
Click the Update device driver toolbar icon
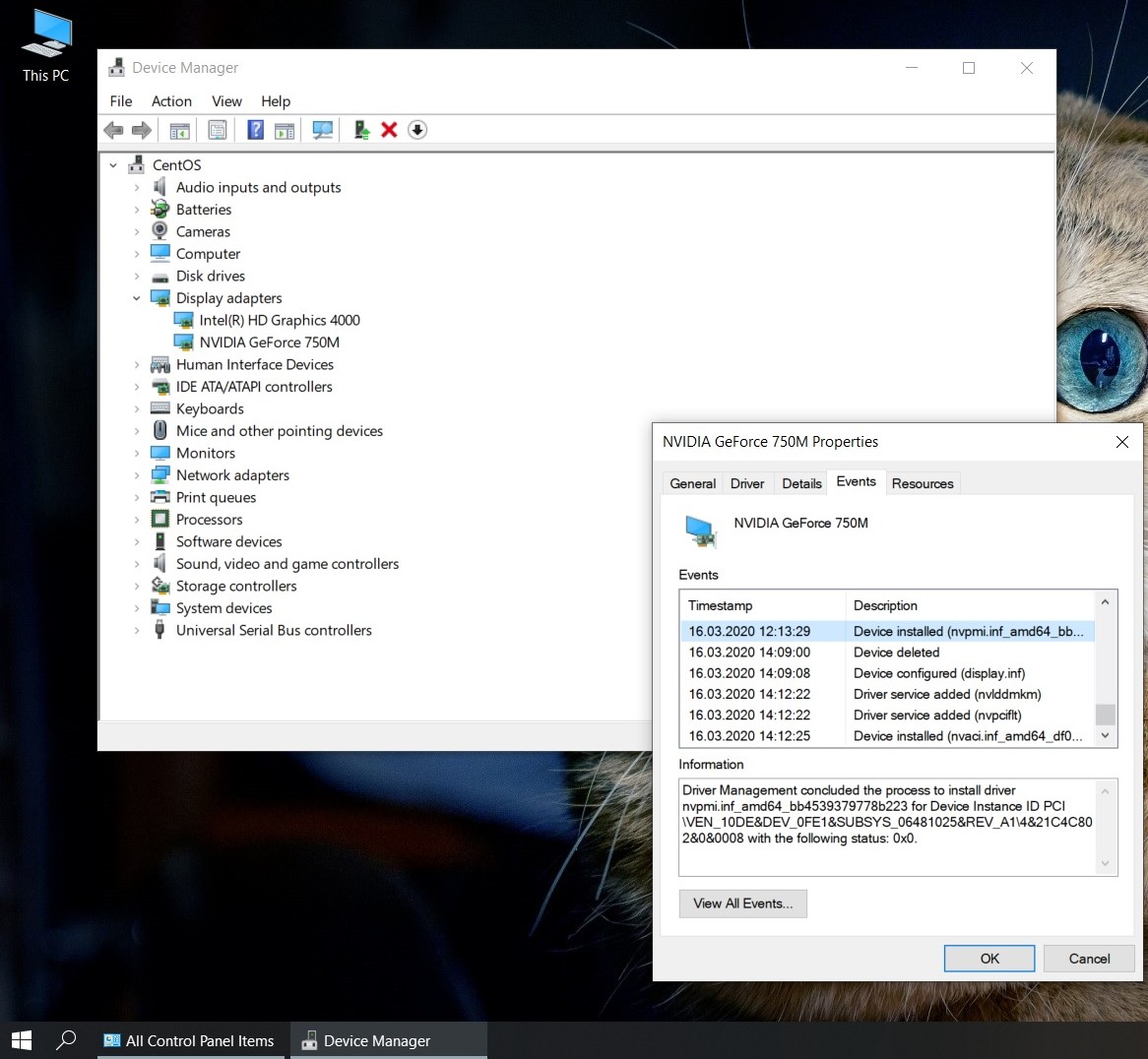pyautogui.click(x=361, y=130)
